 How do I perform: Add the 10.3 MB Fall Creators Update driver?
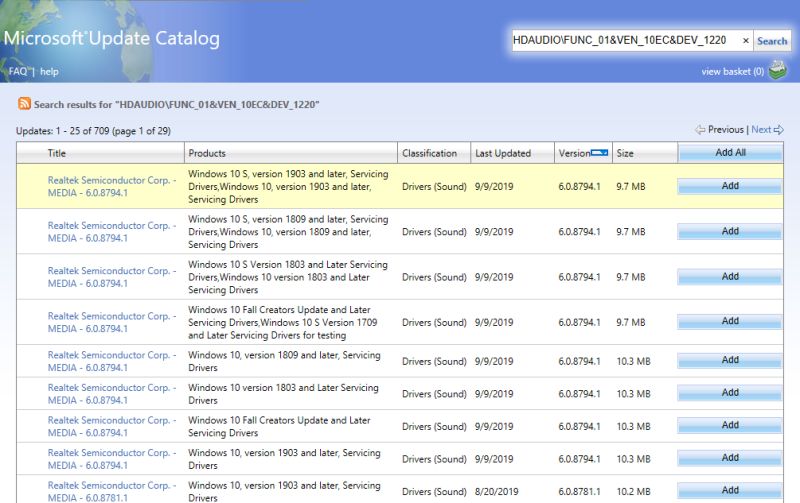(730, 425)
